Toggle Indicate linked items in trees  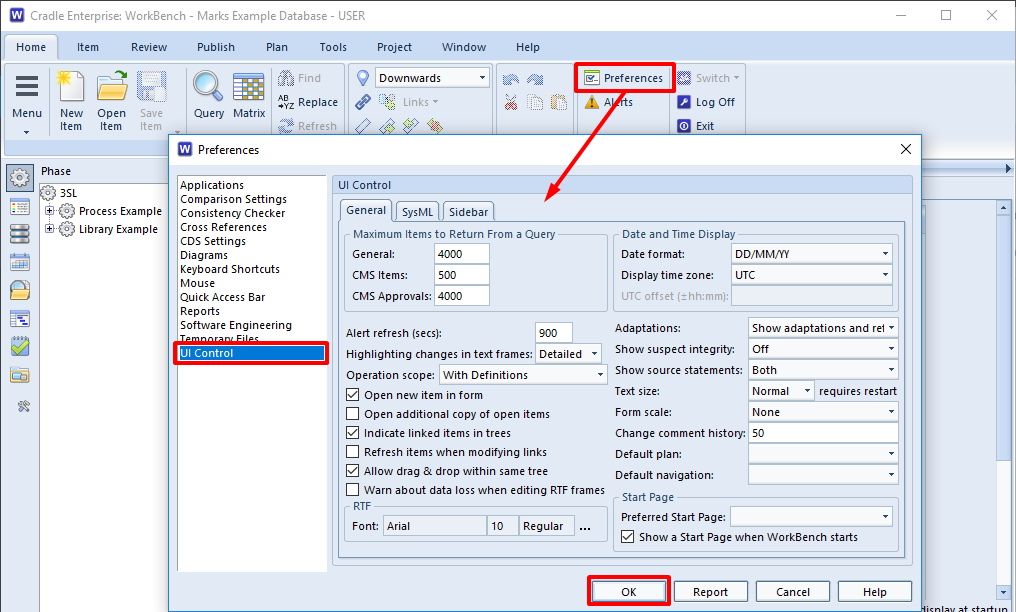point(352,433)
